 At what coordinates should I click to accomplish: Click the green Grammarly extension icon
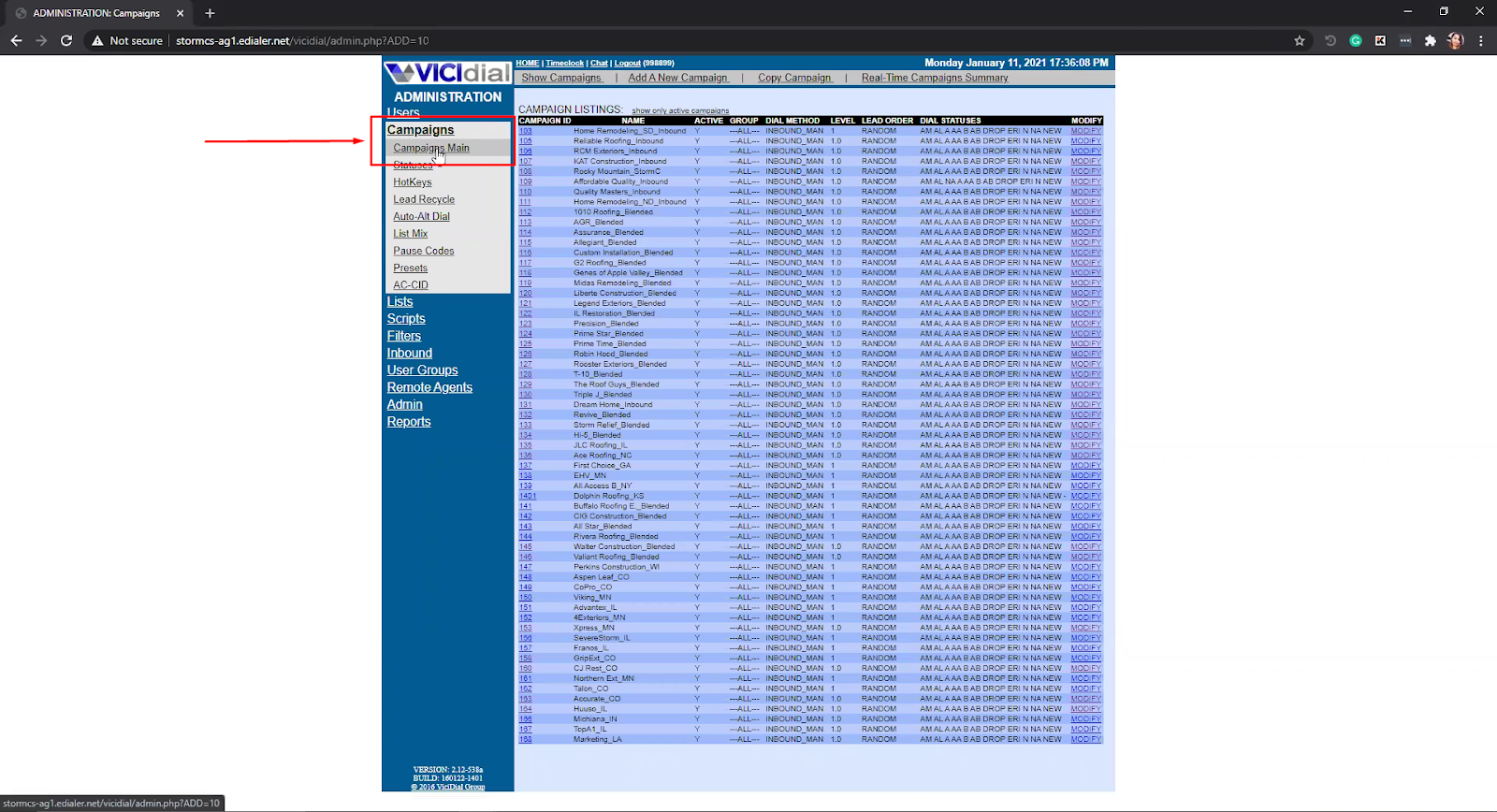pyautogui.click(x=1356, y=41)
